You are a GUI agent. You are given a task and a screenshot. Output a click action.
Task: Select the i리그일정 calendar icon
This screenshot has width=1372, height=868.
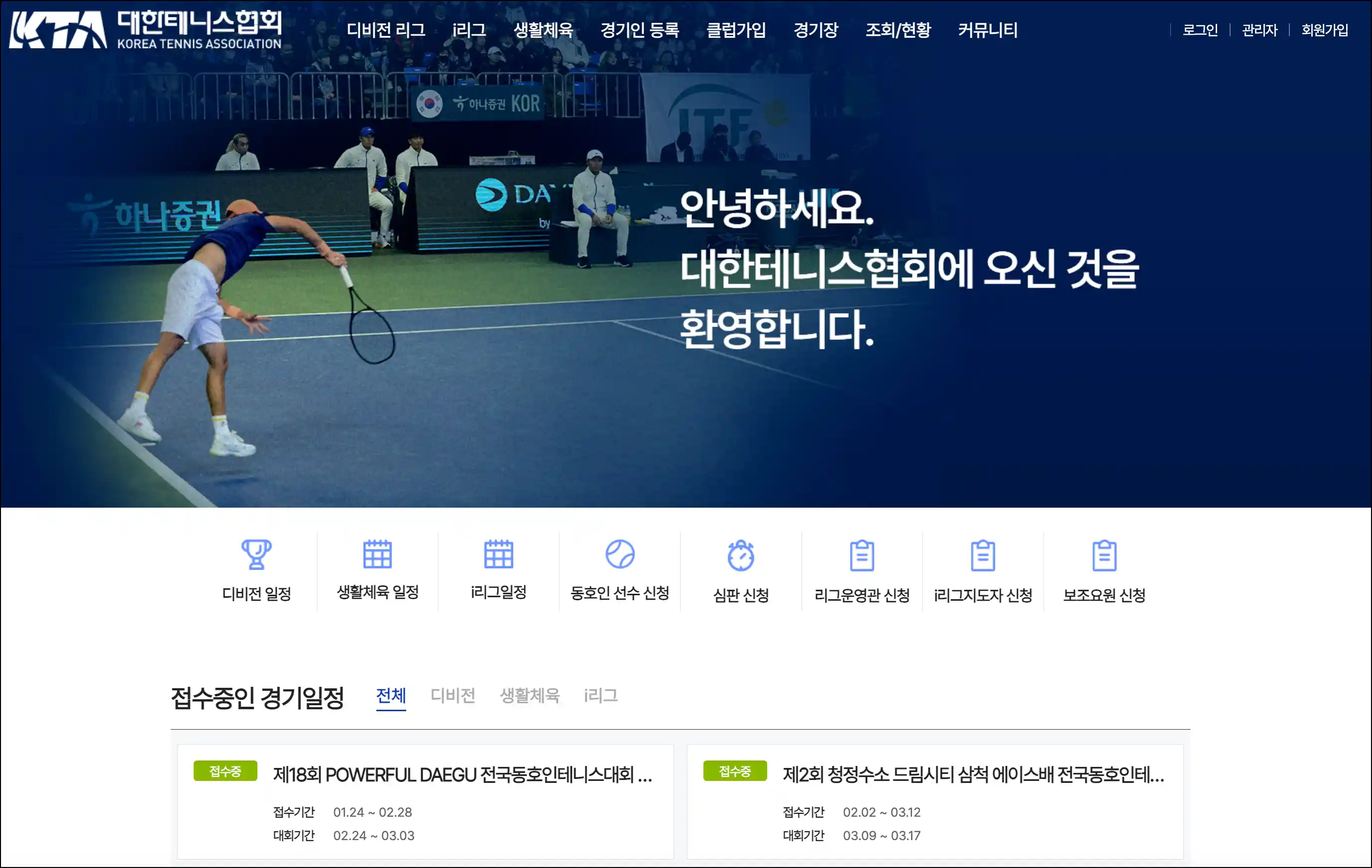click(498, 554)
